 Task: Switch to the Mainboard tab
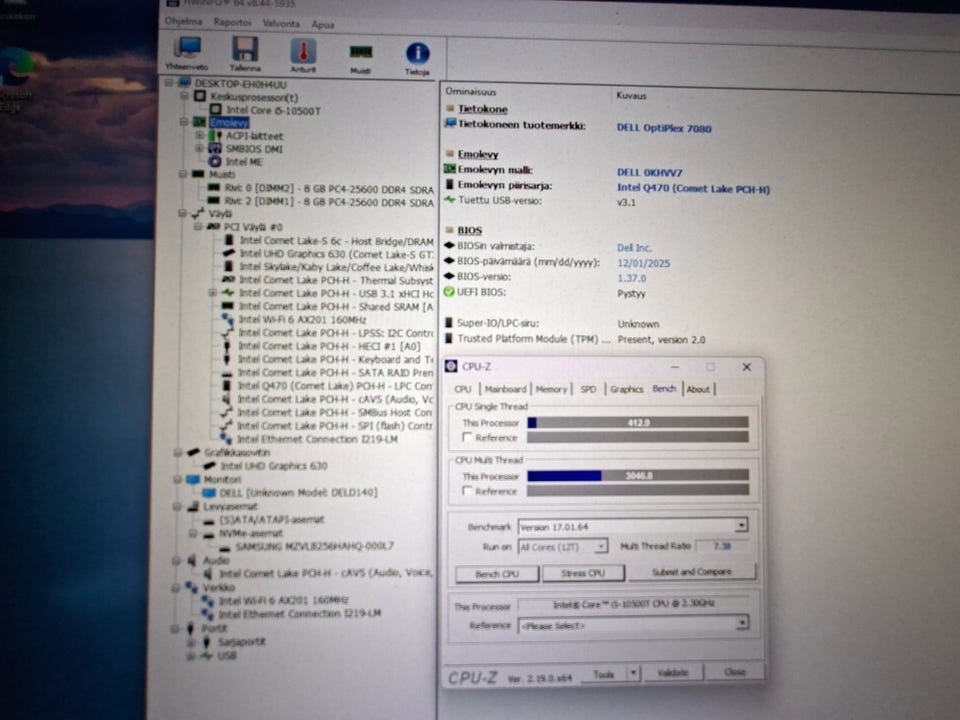[506, 389]
